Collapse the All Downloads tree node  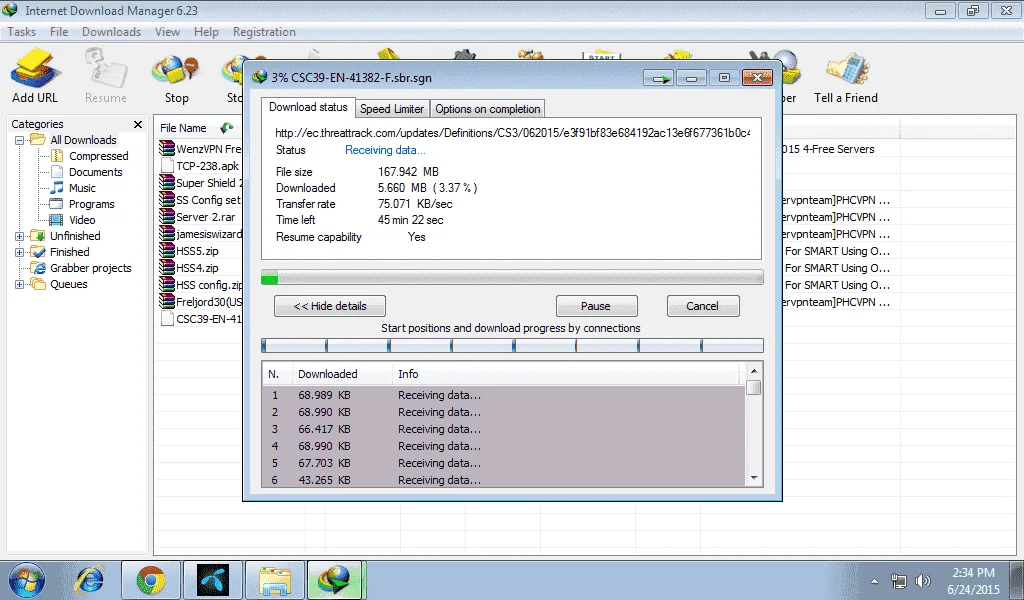tap(20, 140)
